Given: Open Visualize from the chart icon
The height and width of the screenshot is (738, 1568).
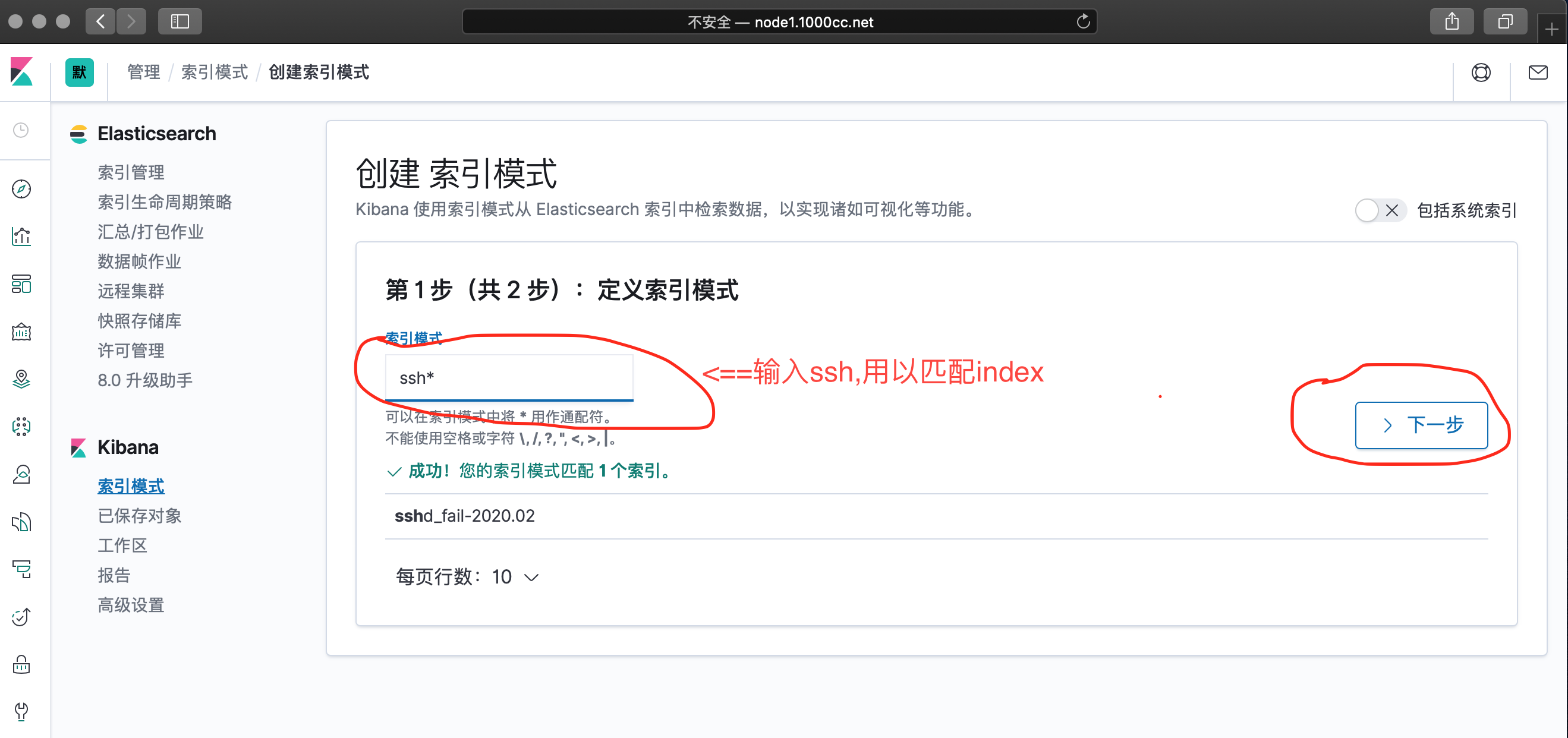Looking at the screenshot, I should pyautogui.click(x=21, y=236).
